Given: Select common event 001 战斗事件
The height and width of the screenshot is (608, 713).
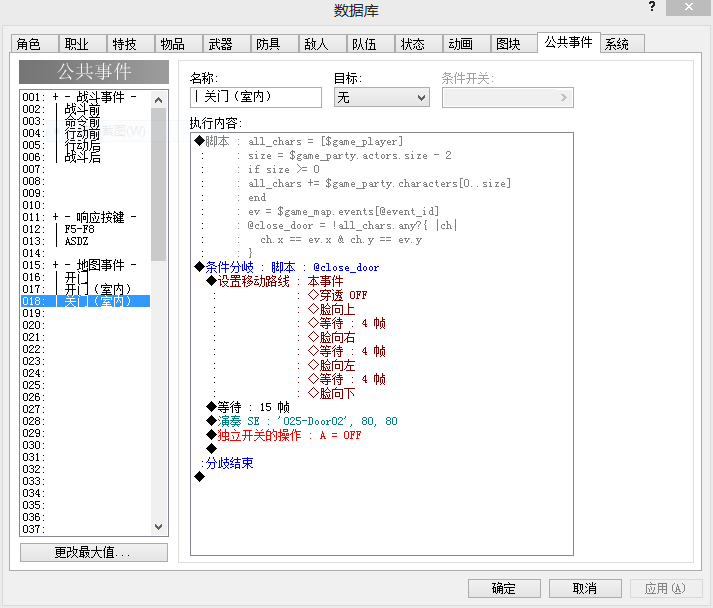Looking at the screenshot, I should [x=85, y=97].
